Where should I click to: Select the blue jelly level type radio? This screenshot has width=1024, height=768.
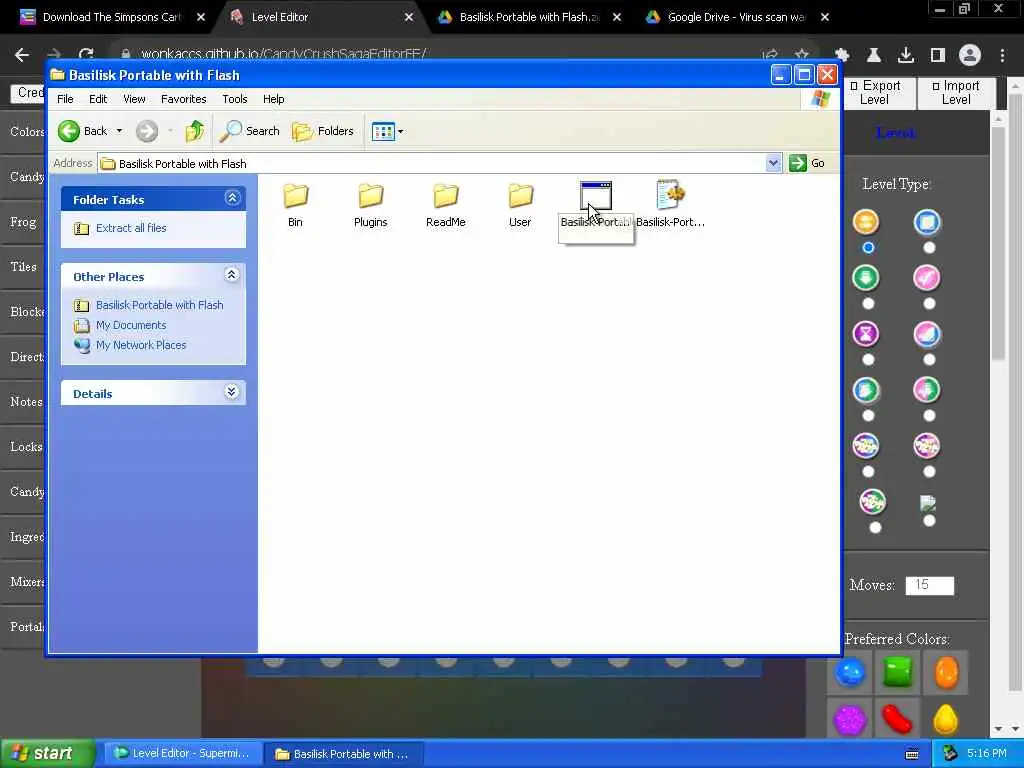point(929,248)
